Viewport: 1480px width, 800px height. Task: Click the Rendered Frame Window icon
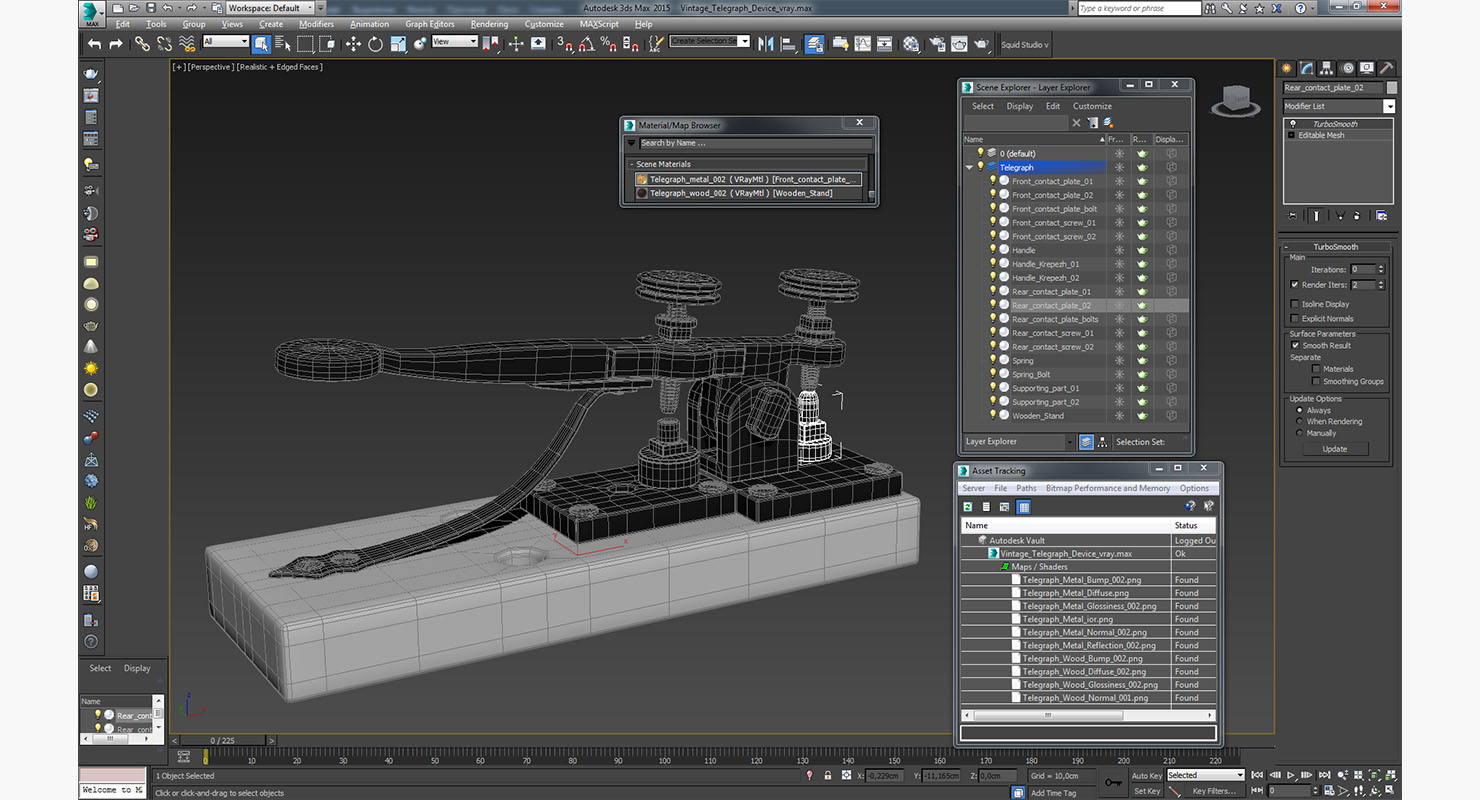point(959,43)
